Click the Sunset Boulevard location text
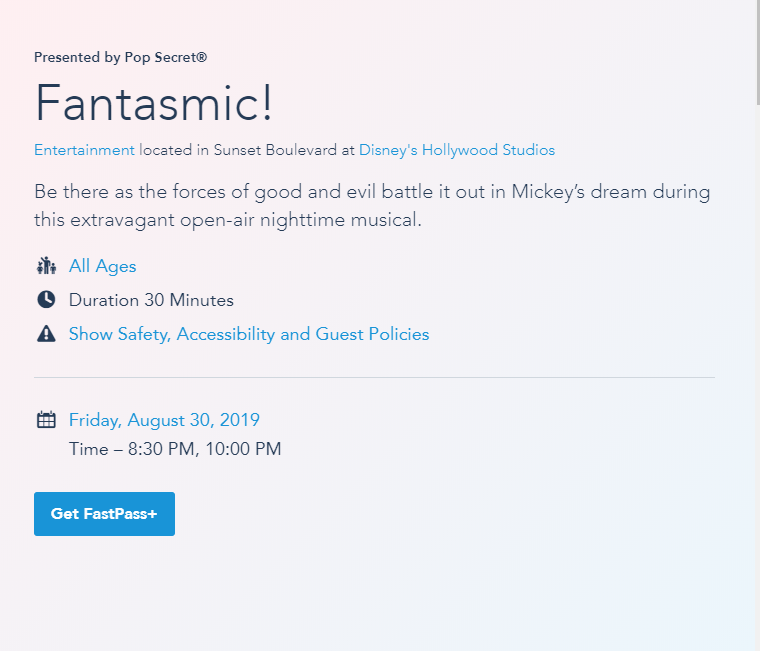 coord(275,150)
